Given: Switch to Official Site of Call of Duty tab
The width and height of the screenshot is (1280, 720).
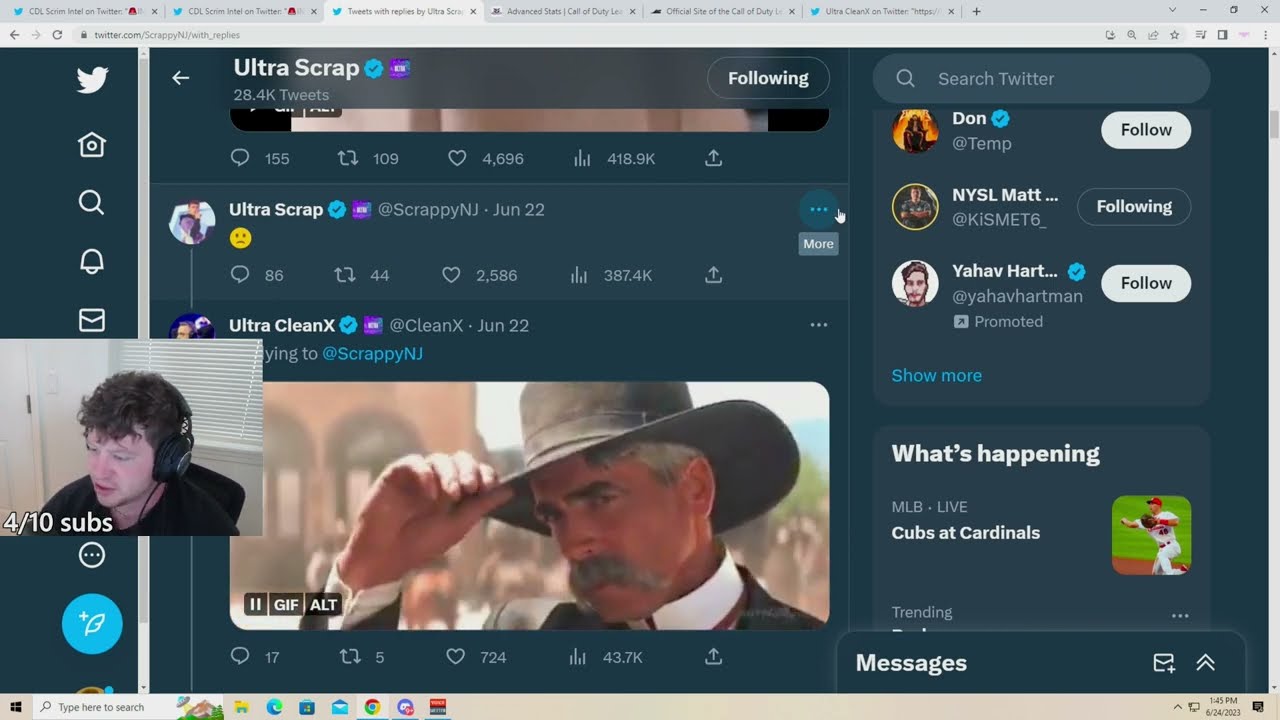Looking at the screenshot, I should click(721, 11).
